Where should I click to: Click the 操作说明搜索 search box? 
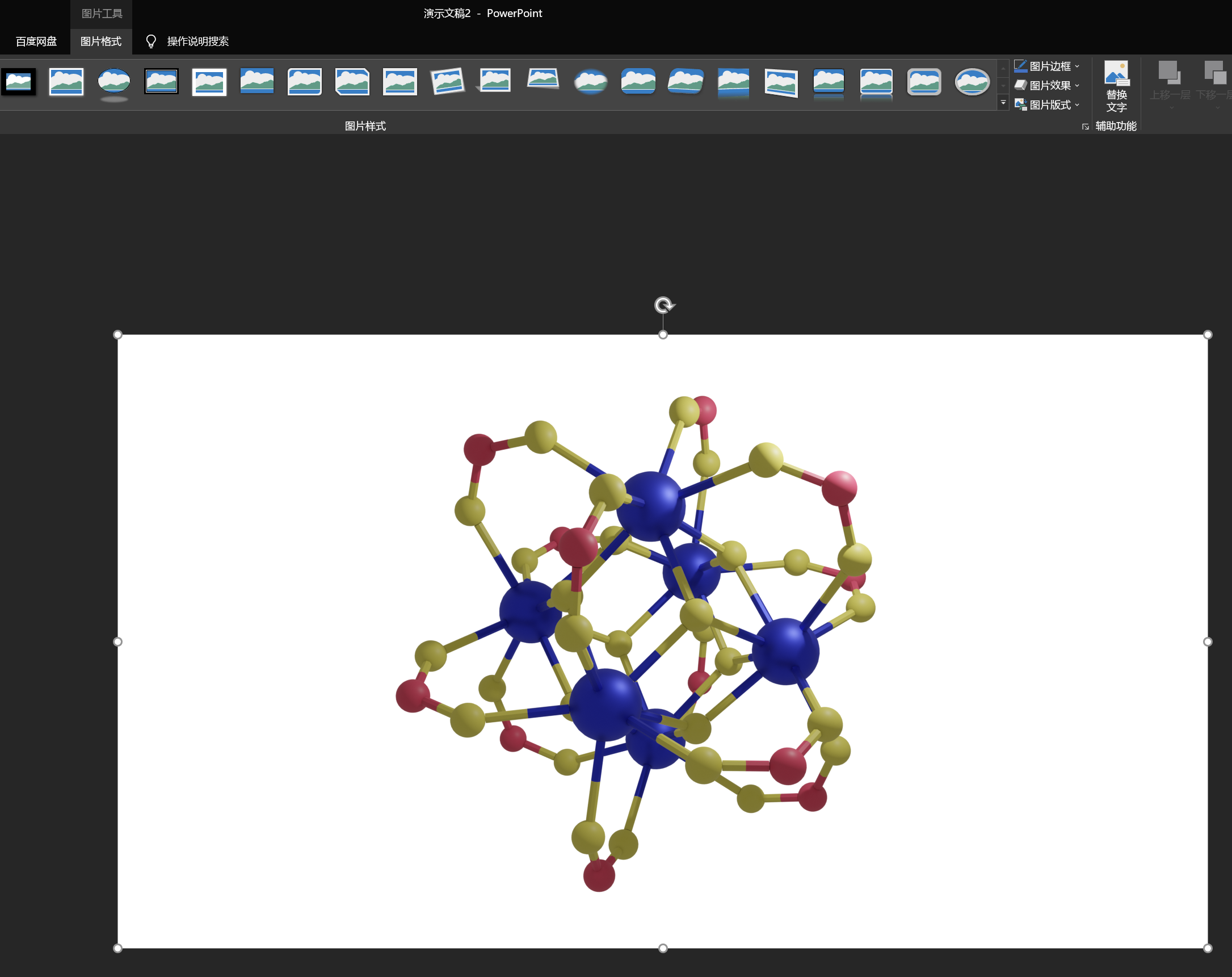tap(197, 41)
